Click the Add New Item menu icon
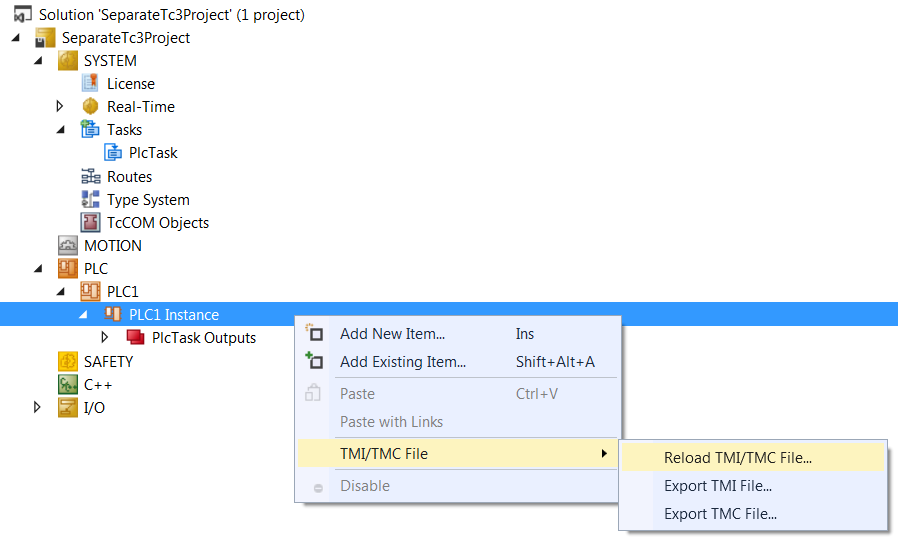The height and width of the screenshot is (540, 898). [x=314, y=333]
